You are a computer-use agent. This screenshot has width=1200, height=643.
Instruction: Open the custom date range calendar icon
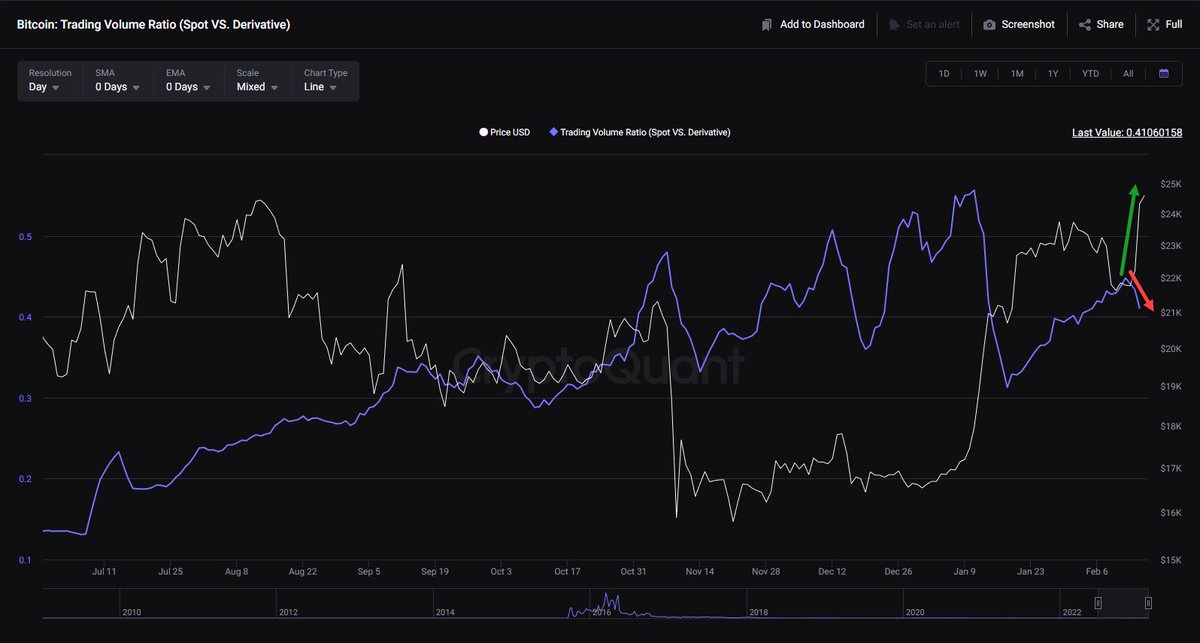point(1164,73)
